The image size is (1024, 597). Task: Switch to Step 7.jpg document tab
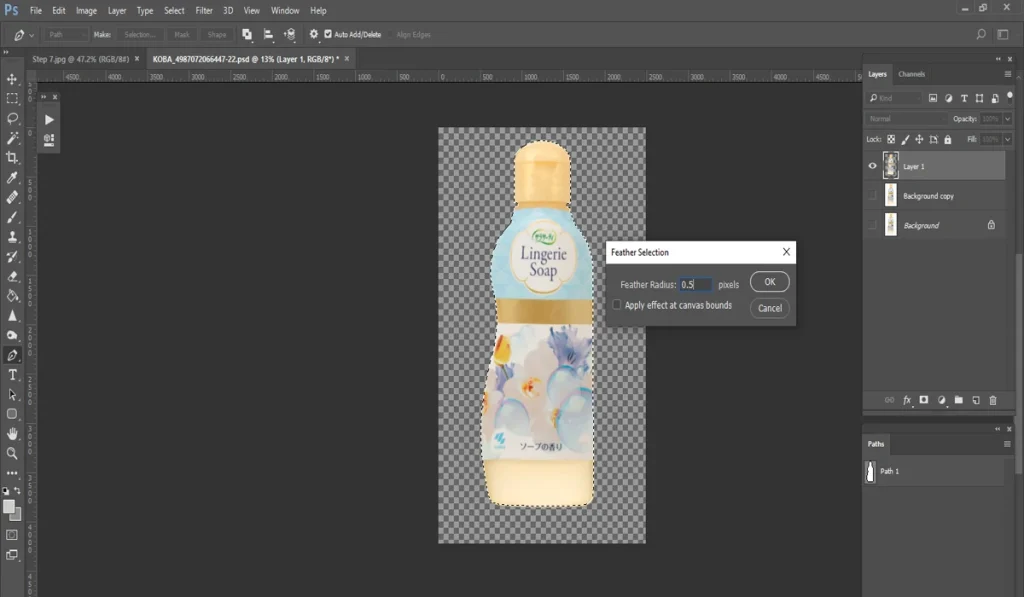[x=81, y=59]
